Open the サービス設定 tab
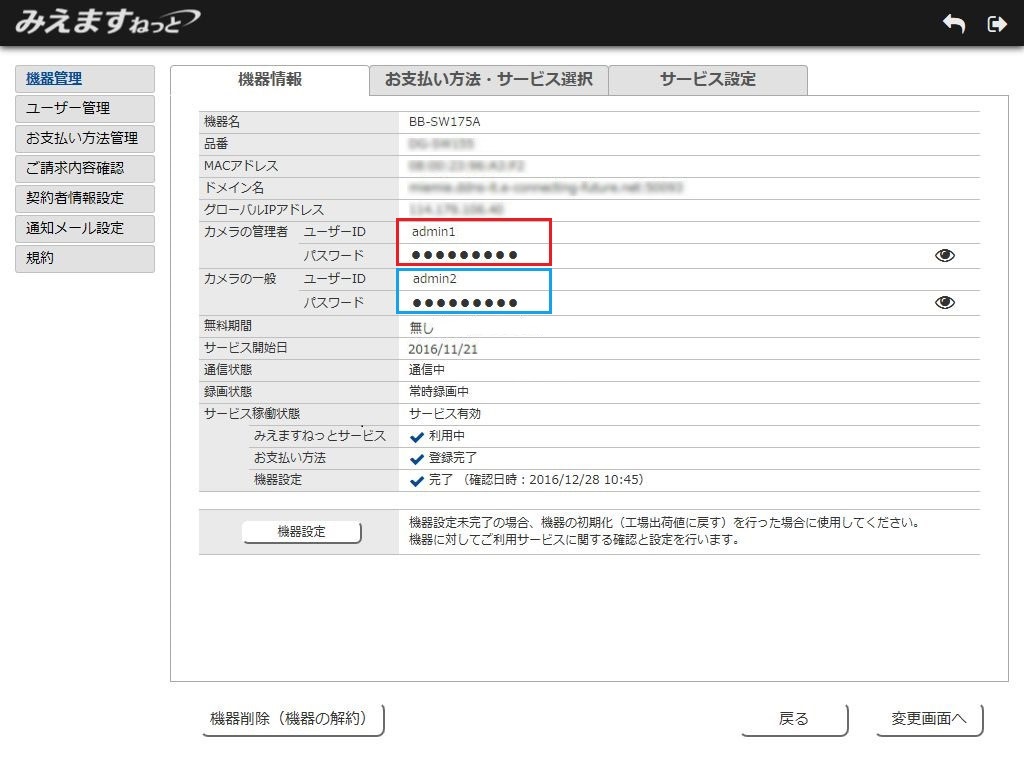This screenshot has height=767, width=1024. 707,80
